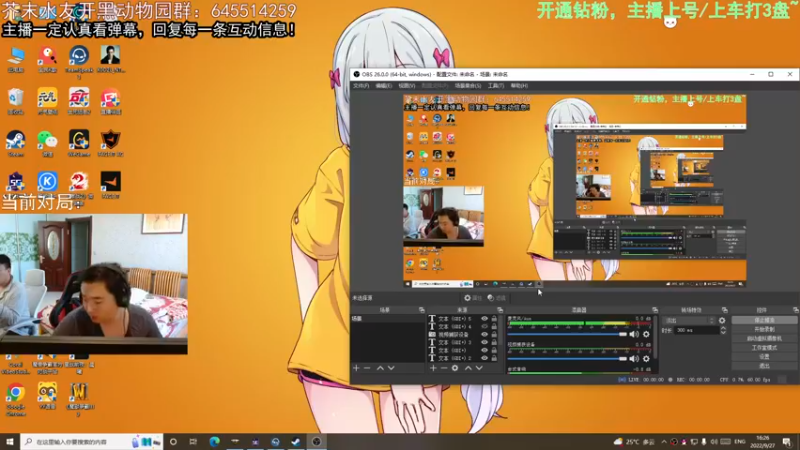Open the Warcraft III desktop shortcut
Screen dimensions: 800x450
[x=79, y=399]
